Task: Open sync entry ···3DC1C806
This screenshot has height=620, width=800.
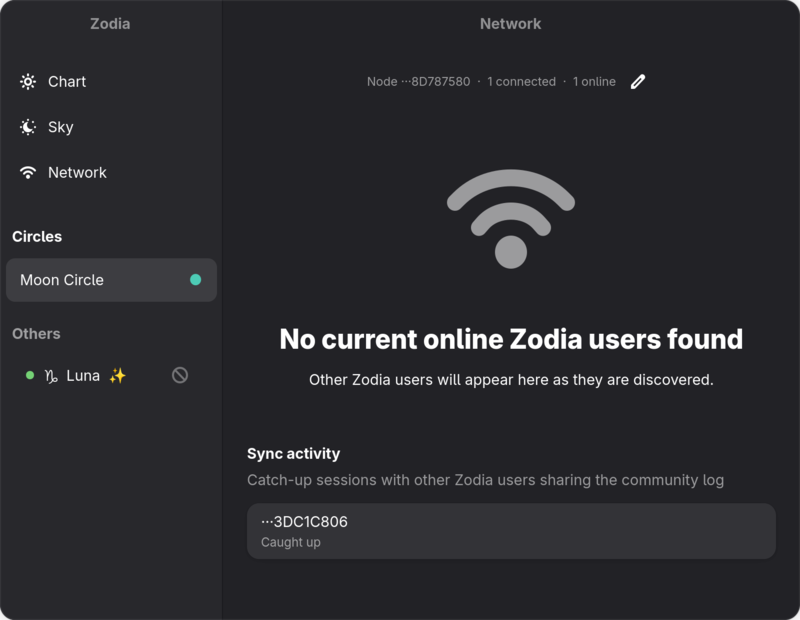Action: (x=511, y=531)
